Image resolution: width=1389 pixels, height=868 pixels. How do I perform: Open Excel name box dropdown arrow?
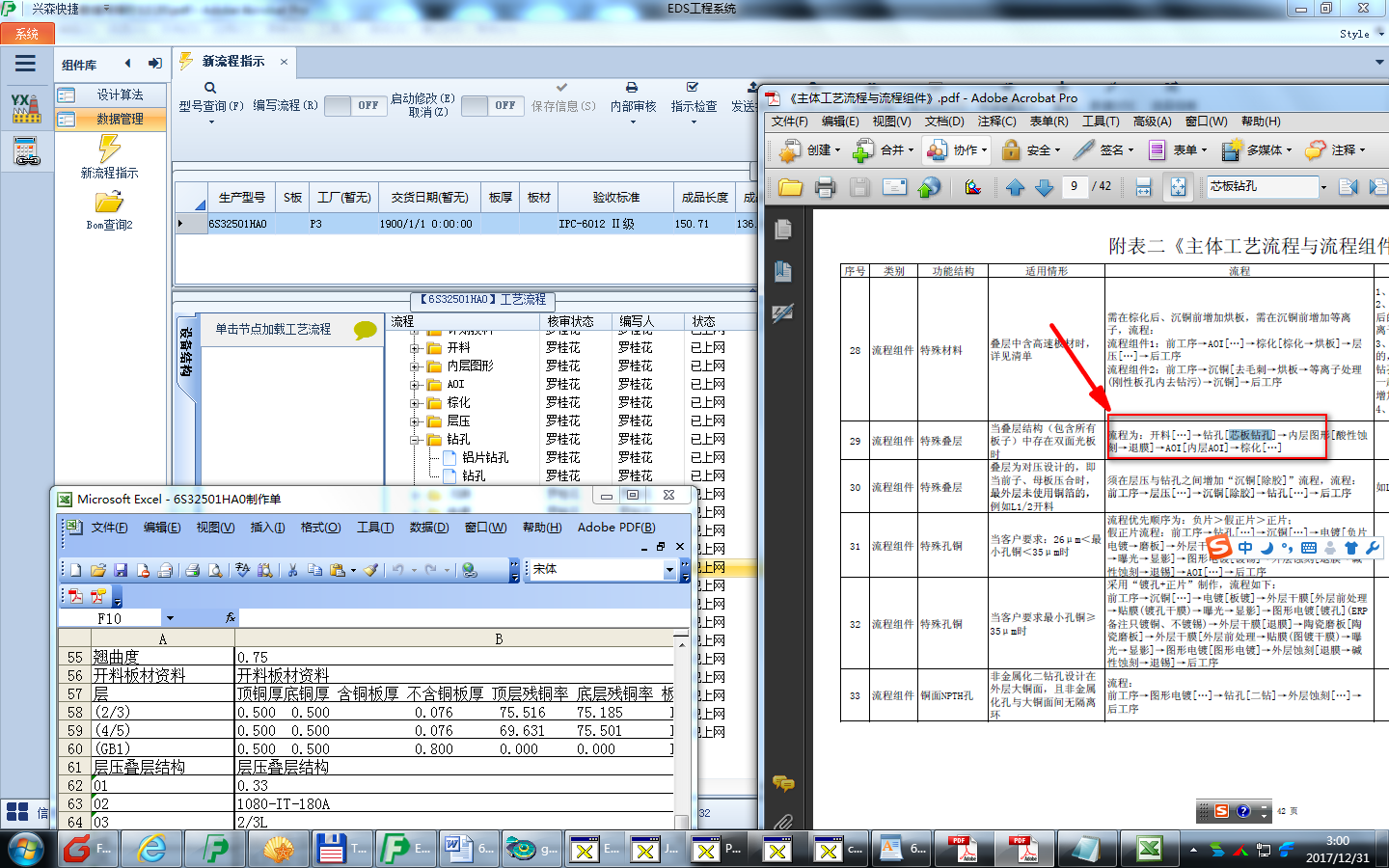tap(170, 617)
